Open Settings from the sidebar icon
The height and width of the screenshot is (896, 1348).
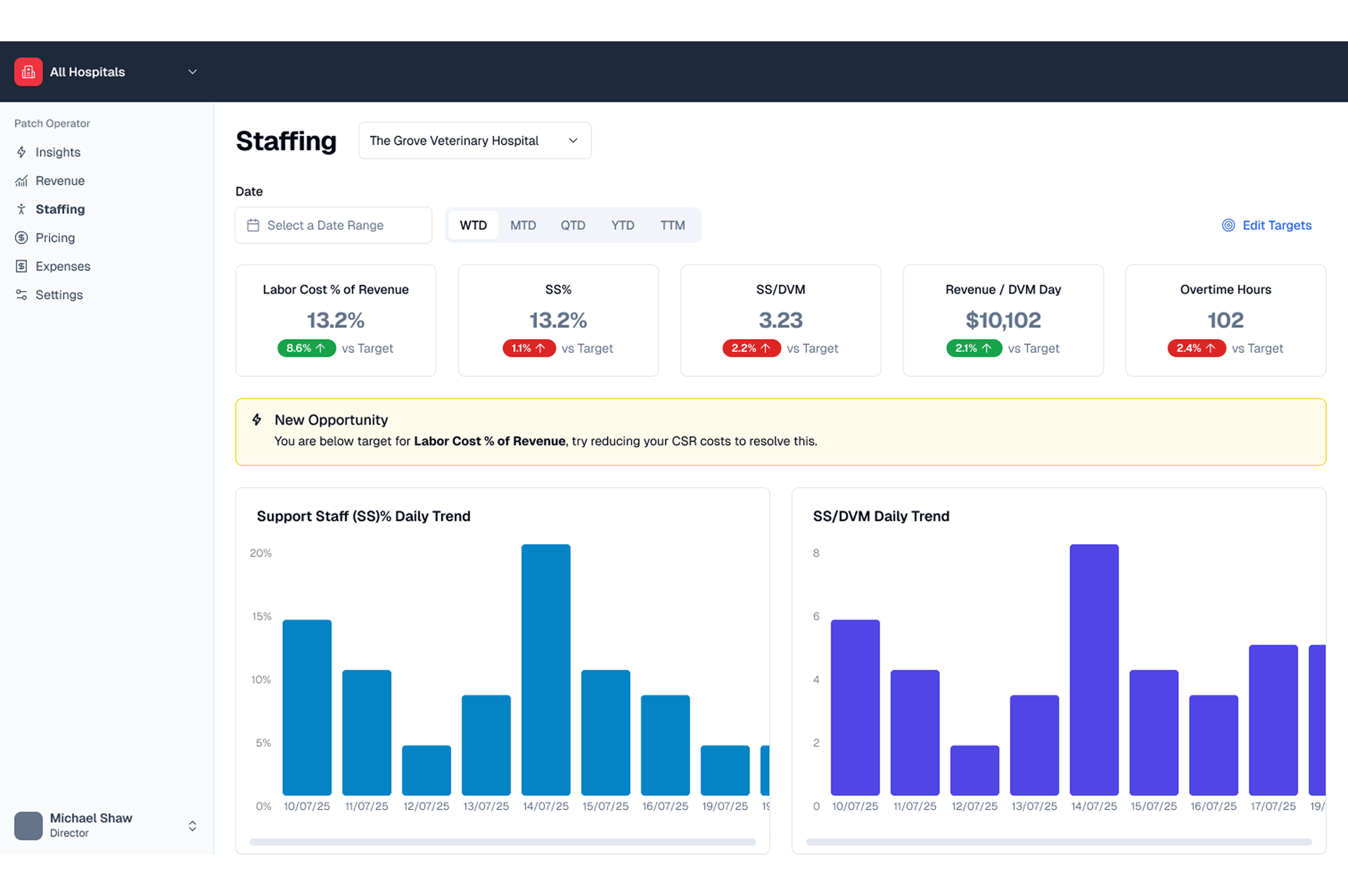pyautogui.click(x=21, y=294)
